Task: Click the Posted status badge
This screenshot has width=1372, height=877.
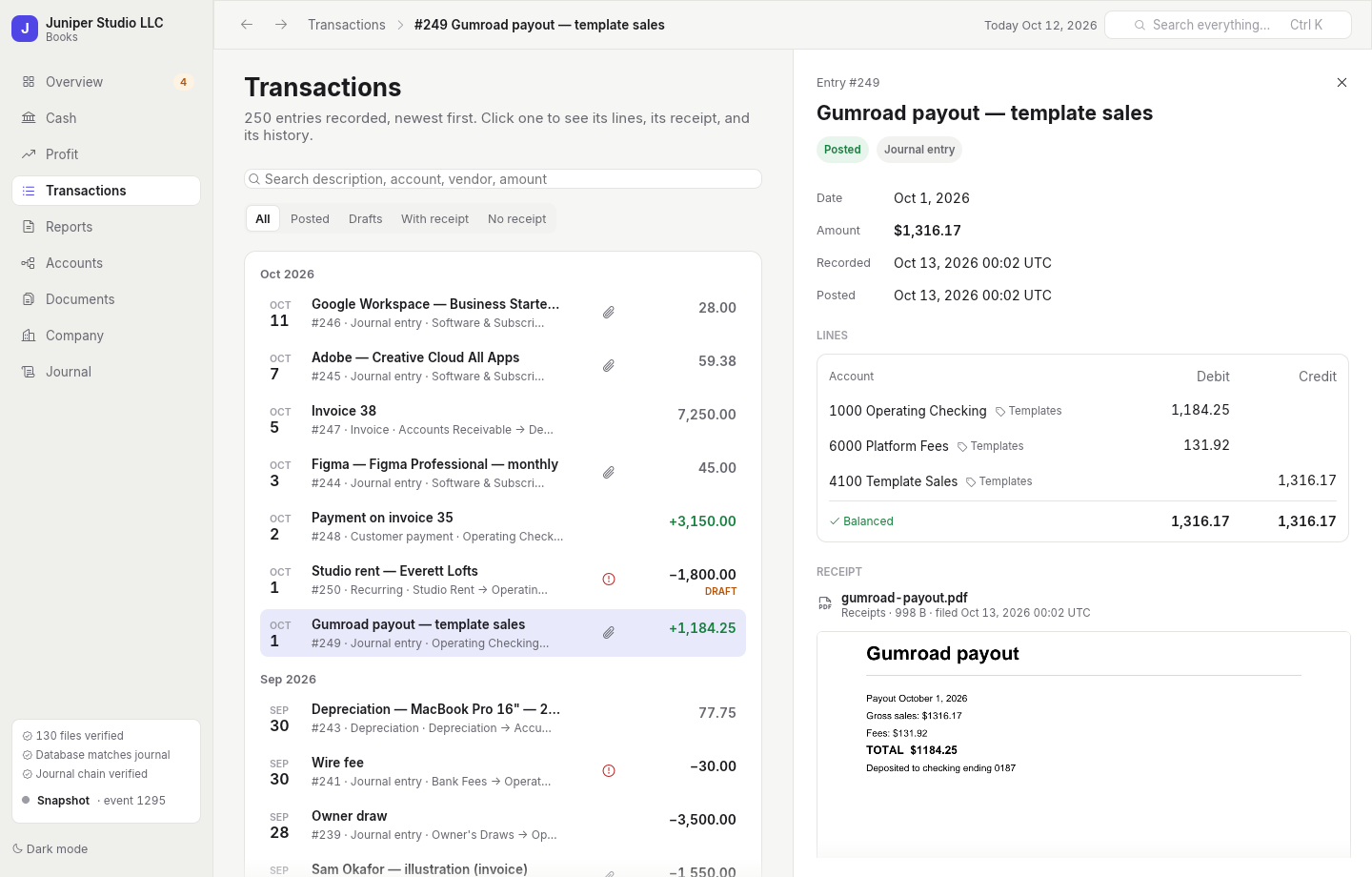Action: point(842,150)
